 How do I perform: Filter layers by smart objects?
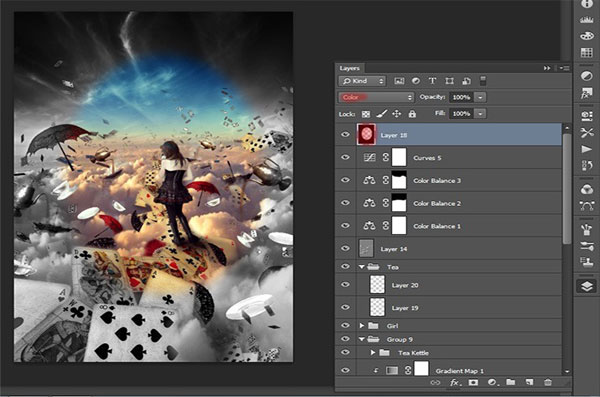coord(466,81)
